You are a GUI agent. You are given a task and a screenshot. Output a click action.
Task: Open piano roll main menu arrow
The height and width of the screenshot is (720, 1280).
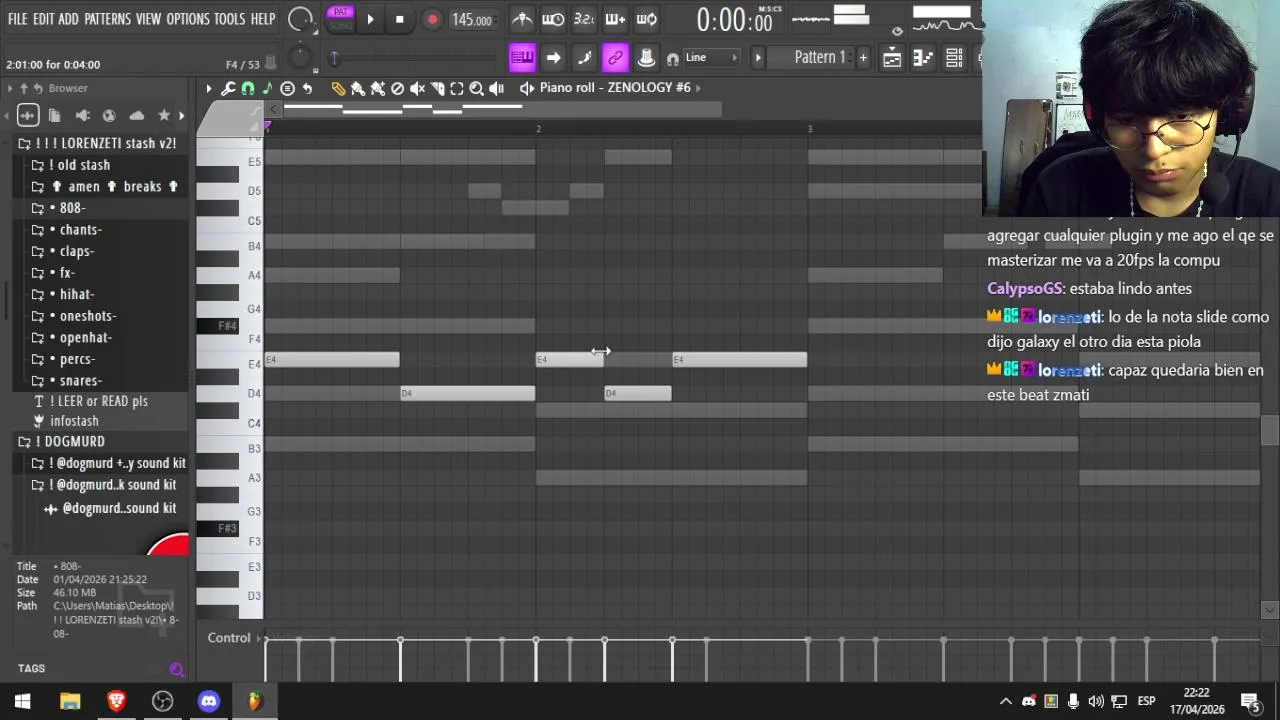209,88
